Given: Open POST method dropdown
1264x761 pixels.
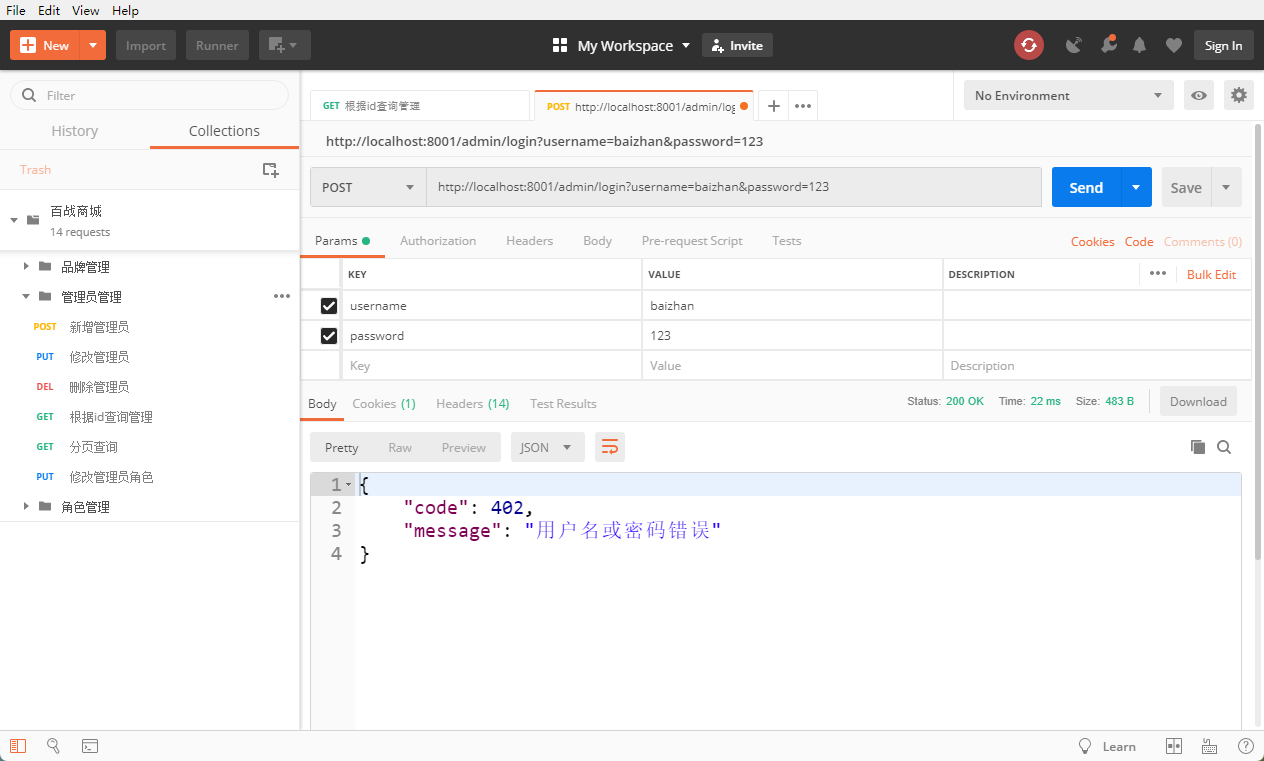Looking at the screenshot, I should (368, 187).
